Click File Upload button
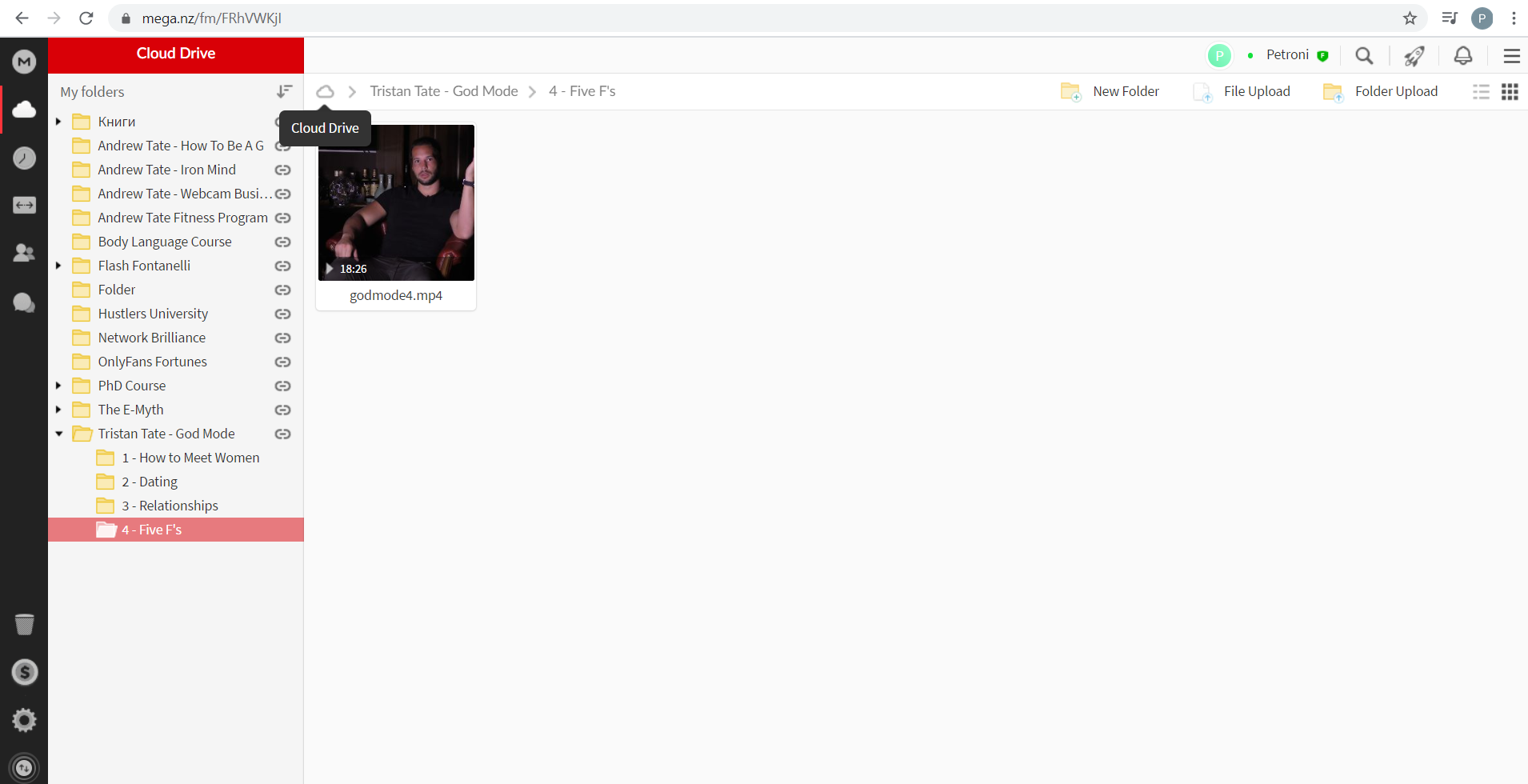 [x=1241, y=92]
